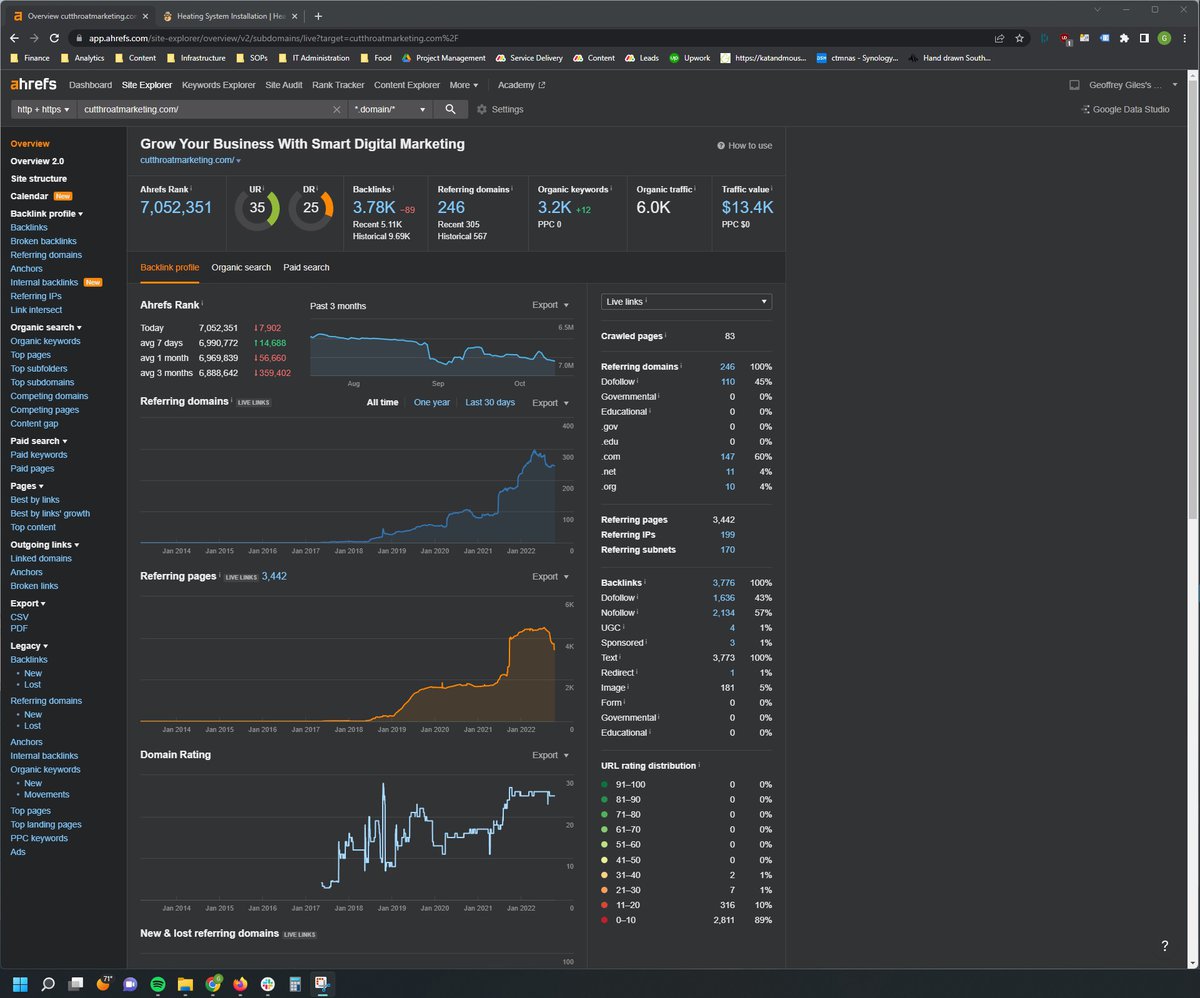This screenshot has width=1200, height=998.
Task: Open Firefox from the taskbar
Action: pos(240,984)
